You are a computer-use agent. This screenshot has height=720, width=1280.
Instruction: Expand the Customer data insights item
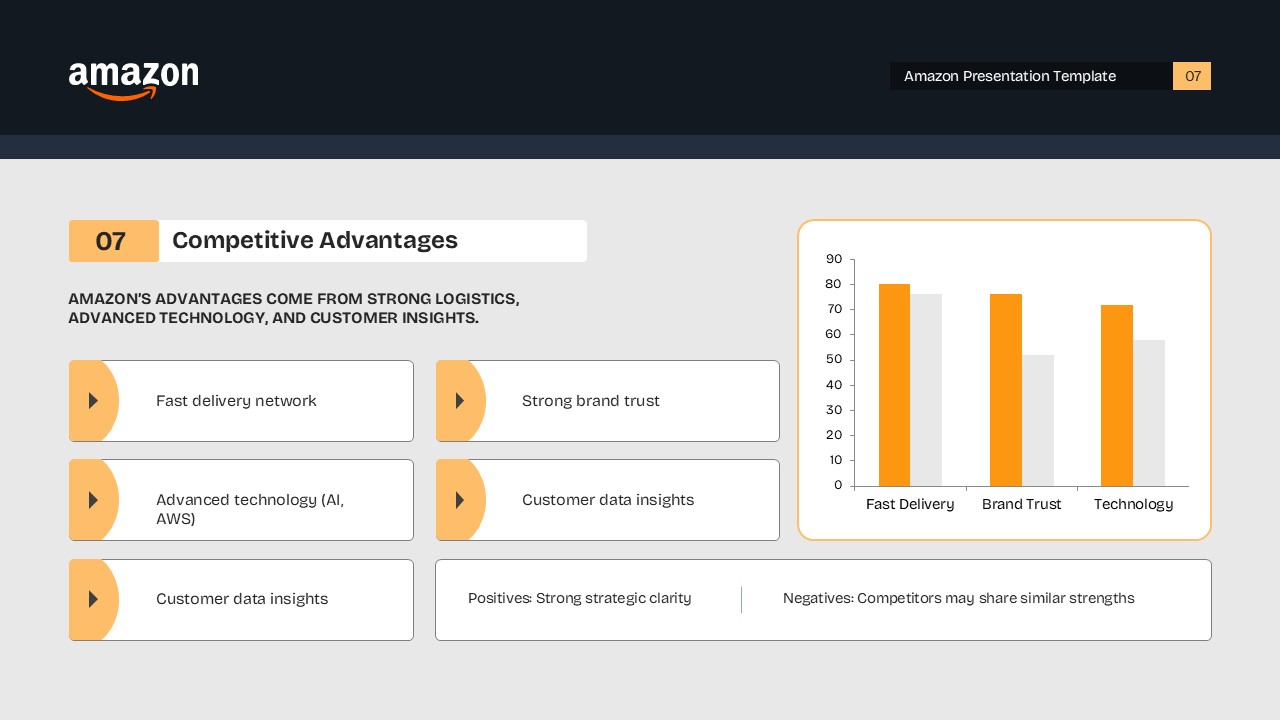point(608,500)
